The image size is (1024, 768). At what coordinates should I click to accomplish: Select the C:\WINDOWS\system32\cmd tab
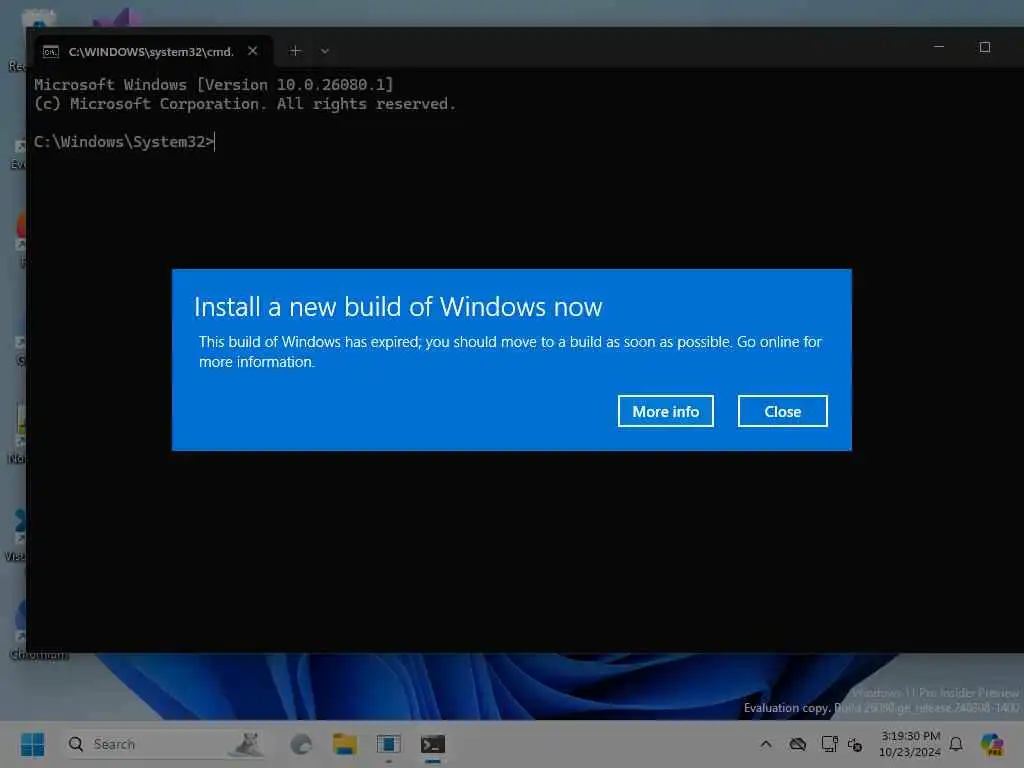(x=151, y=52)
